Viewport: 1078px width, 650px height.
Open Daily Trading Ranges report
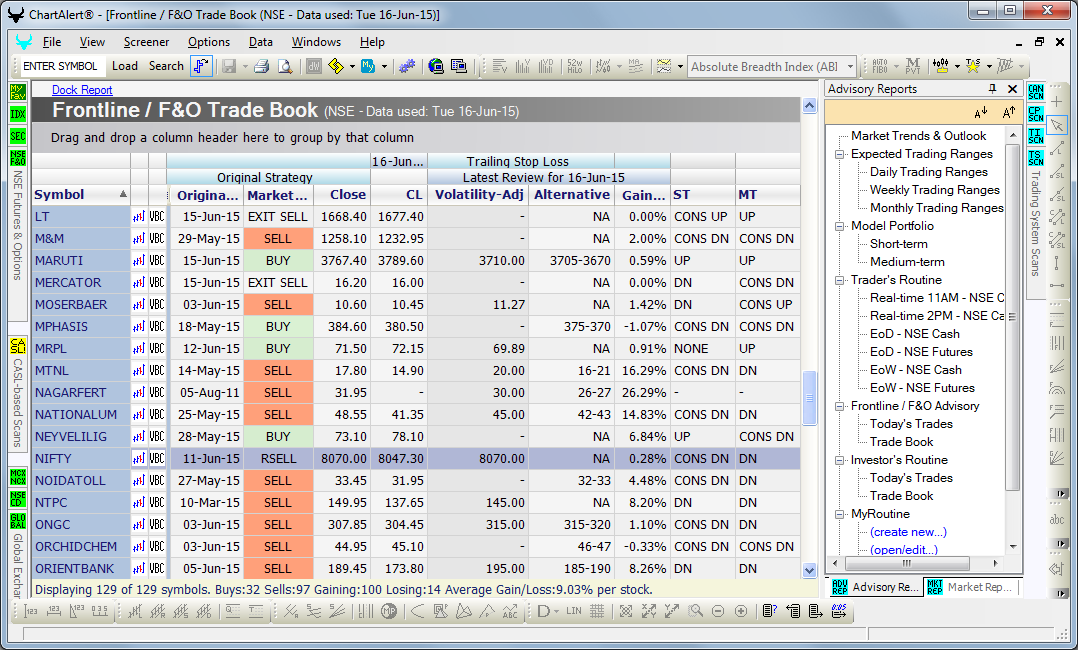point(929,172)
